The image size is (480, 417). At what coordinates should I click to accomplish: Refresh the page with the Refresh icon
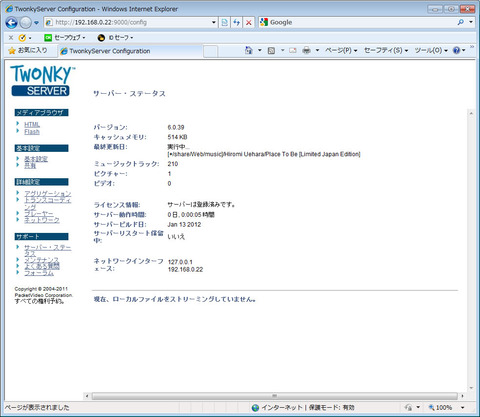tap(237, 22)
